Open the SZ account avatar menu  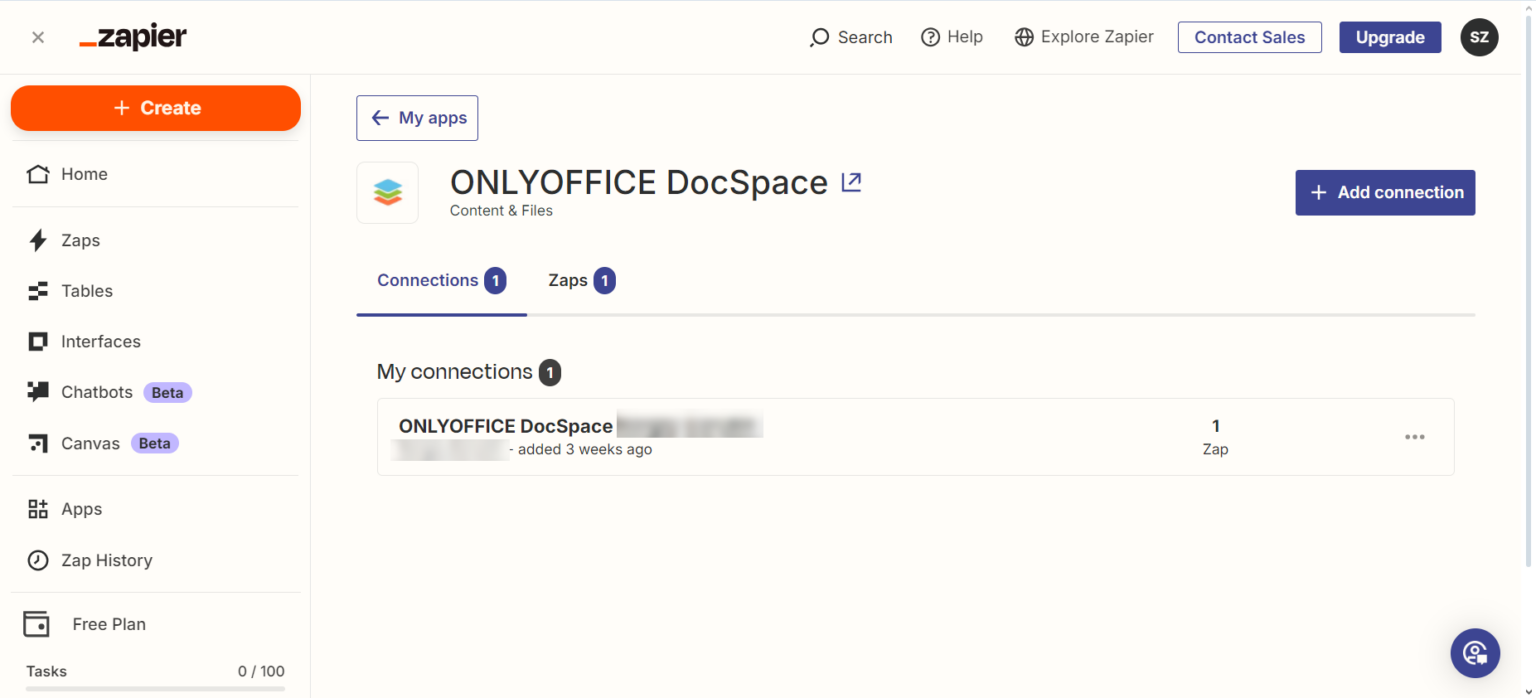(1479, 37)
